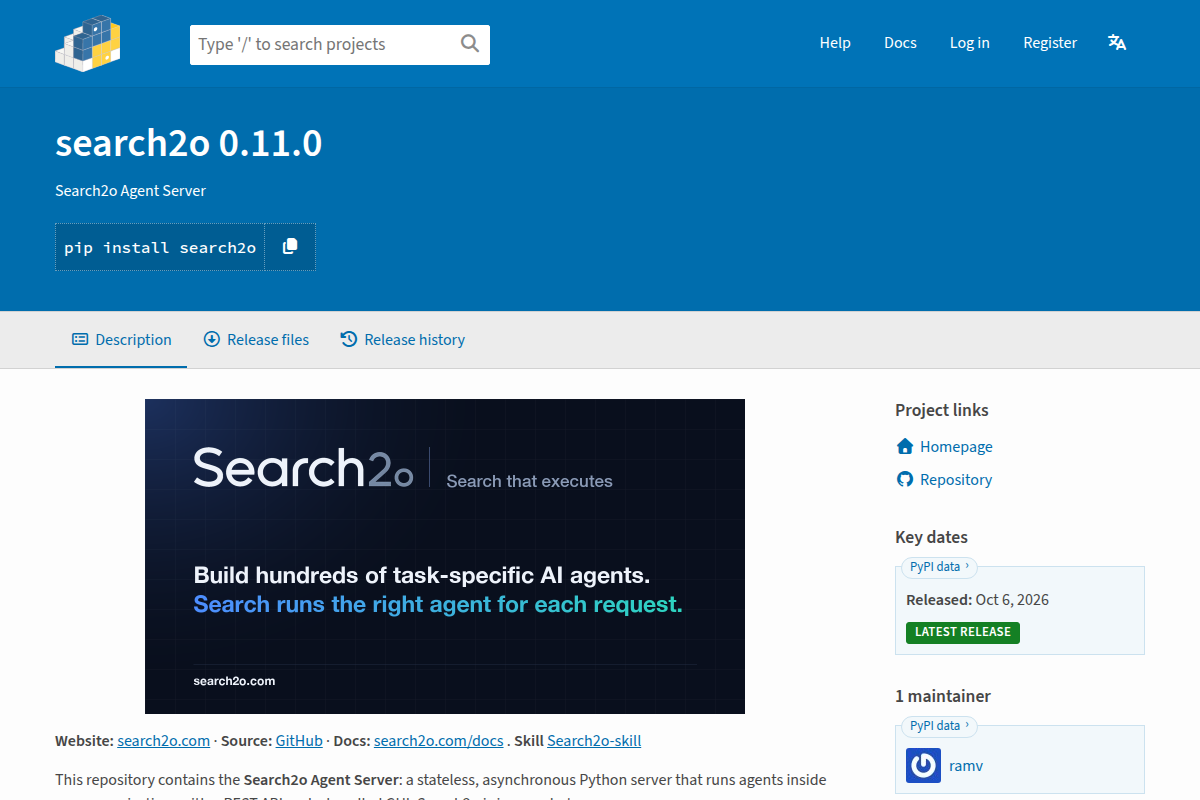The image size is (1200, 800).
Task: Click the LATEST RELEASE badge
Action: (963, 632)
